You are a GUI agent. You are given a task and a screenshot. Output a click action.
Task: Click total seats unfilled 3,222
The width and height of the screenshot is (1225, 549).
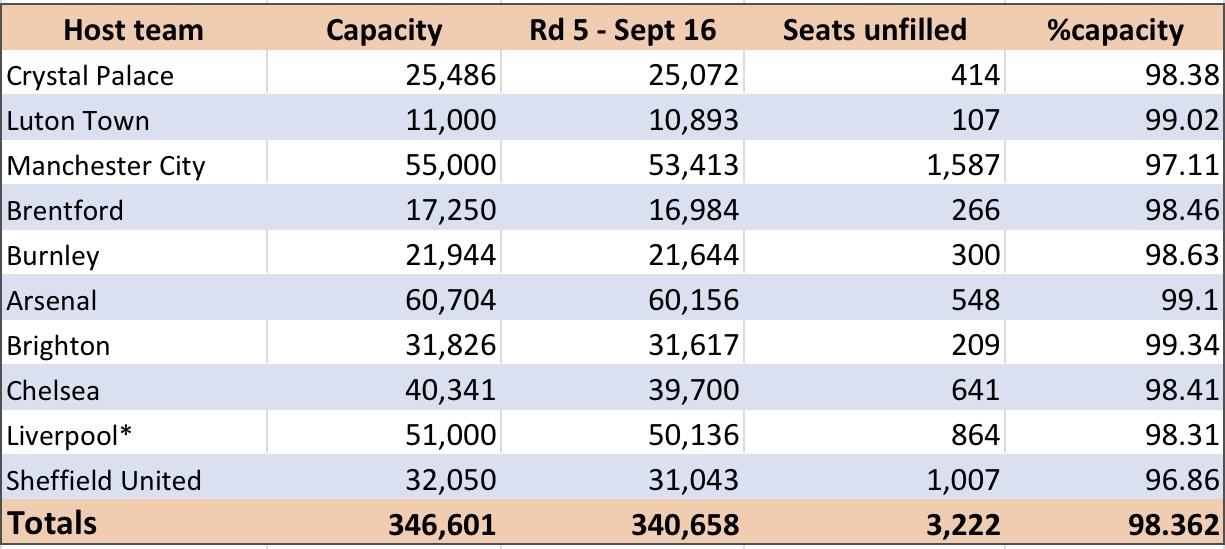[x=961, y=524]
